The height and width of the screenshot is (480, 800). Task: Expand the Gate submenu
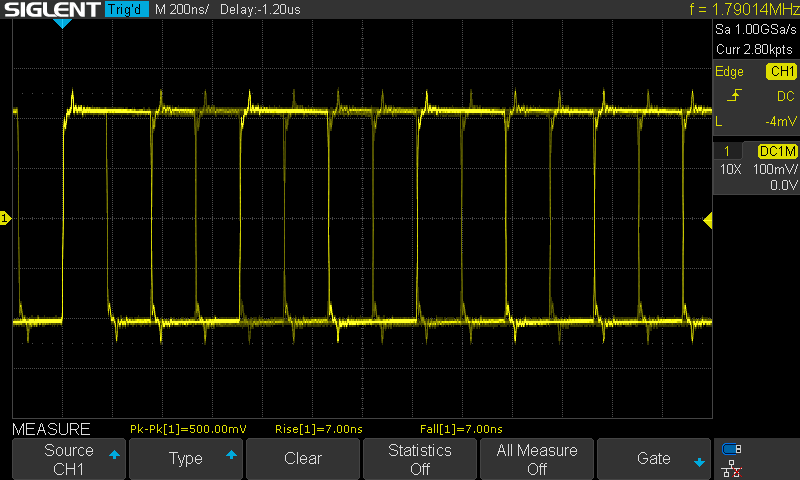point(654,459)
